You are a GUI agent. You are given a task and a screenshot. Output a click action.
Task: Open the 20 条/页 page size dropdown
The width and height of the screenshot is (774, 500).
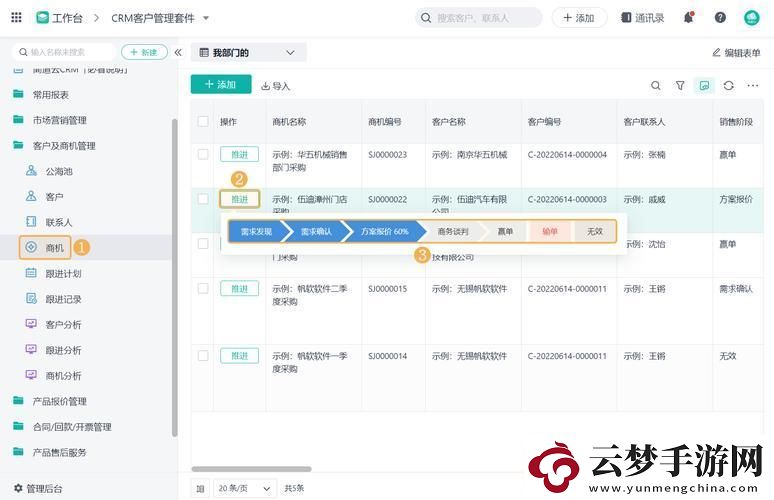point(245,489)
